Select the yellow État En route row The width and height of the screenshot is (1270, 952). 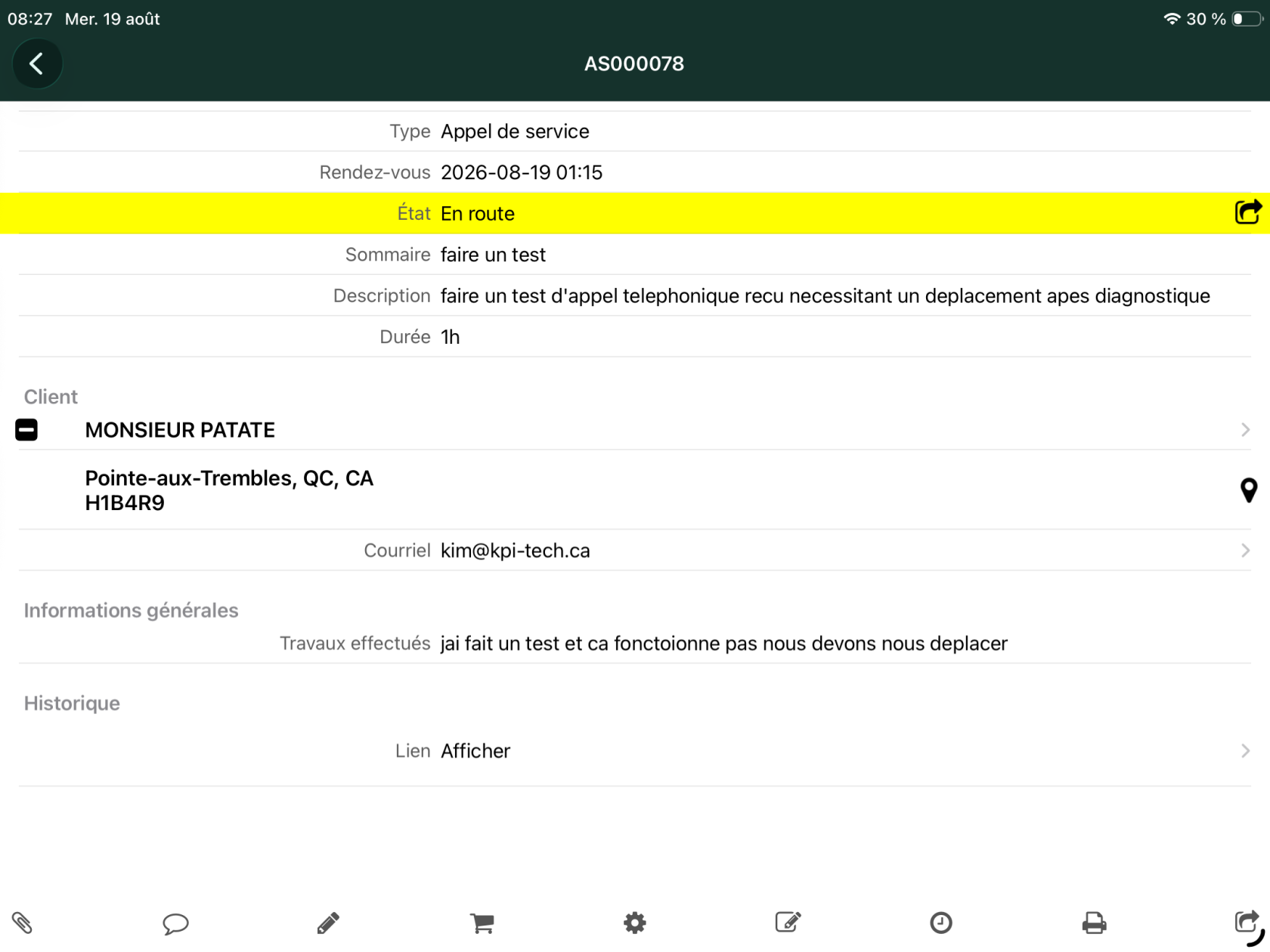(x=635, y=213)
